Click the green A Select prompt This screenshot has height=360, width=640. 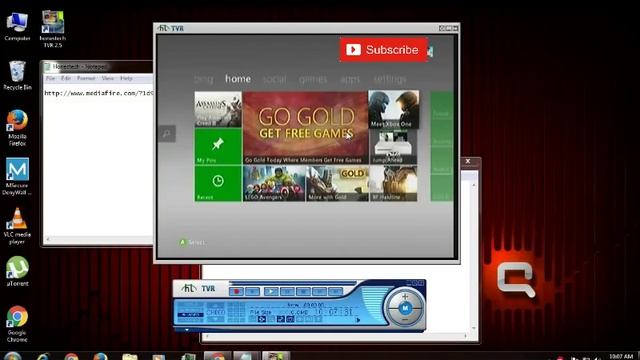(x=192, y=242)
